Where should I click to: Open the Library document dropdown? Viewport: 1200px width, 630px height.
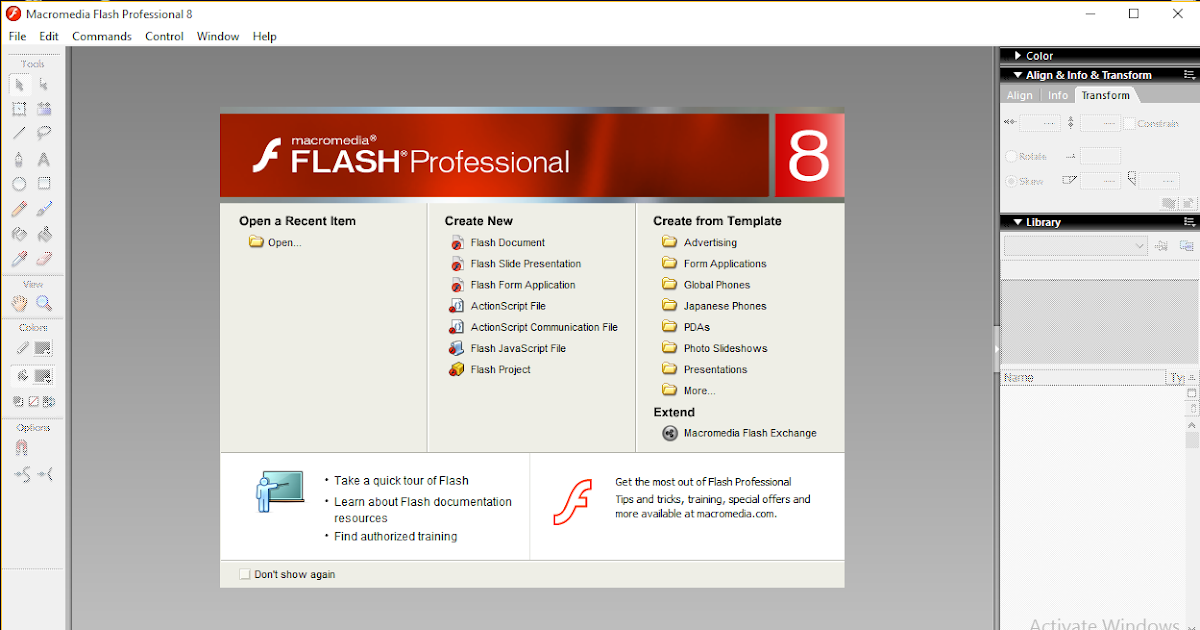pos(1076,245)
